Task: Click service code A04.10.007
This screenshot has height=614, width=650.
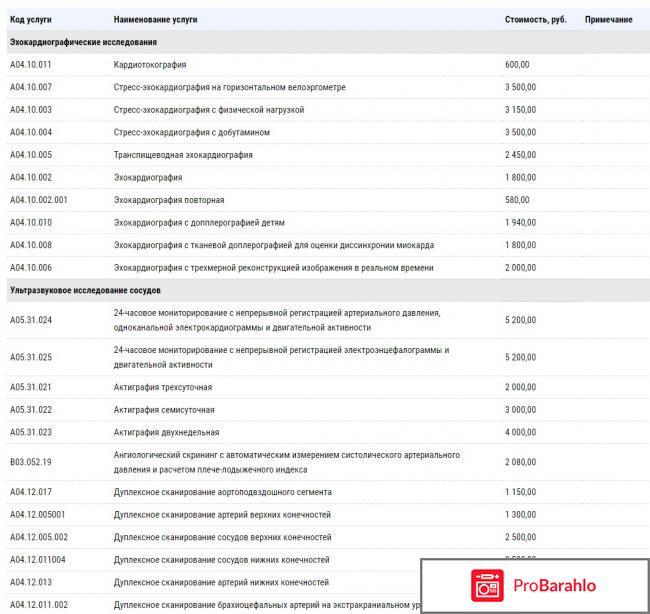Action: (x=31, y=87)
